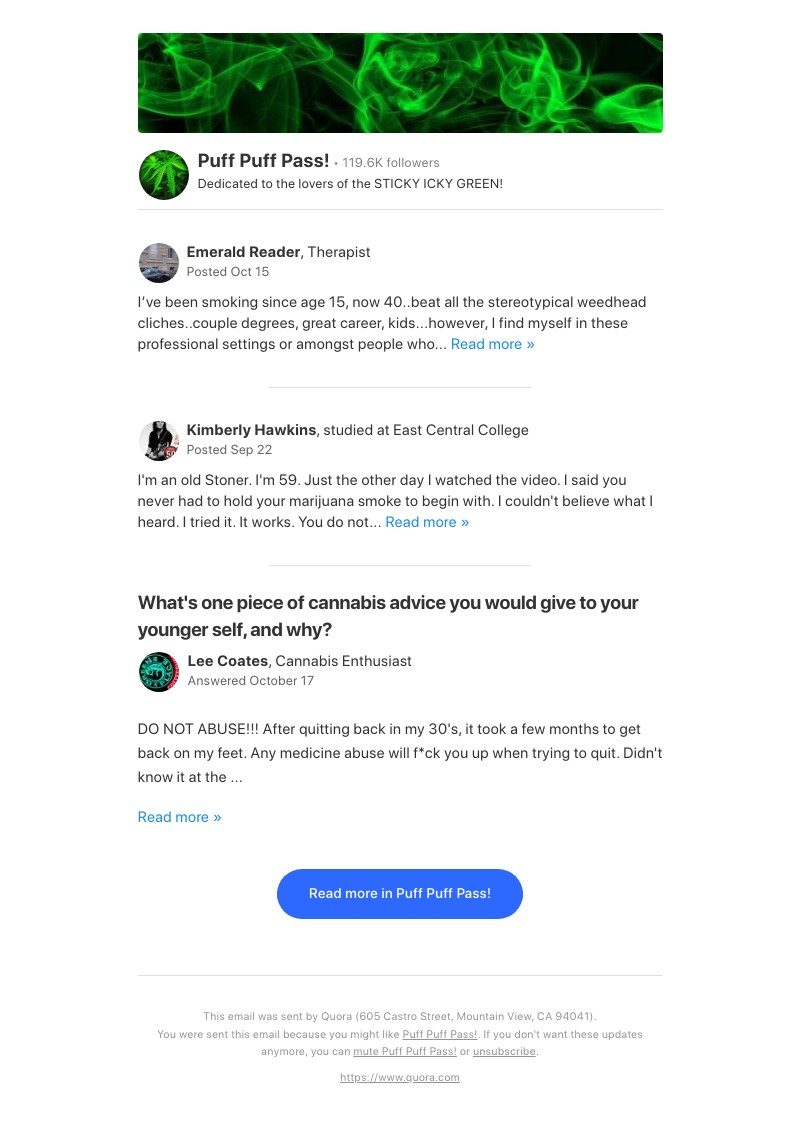Viewport: 800px width, 1127px height.
Task: Click the Posted Oct 15 timestamp
Action: click(227, 271)
